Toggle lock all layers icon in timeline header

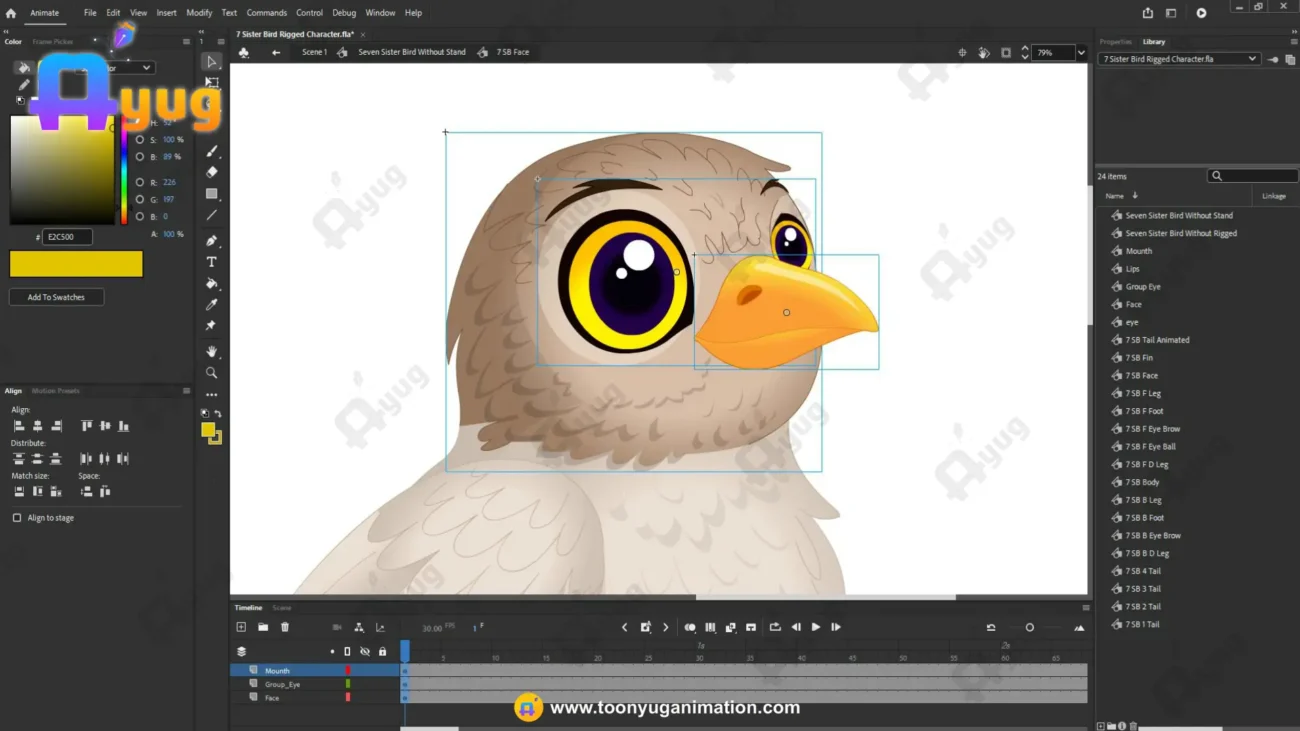pos(382,652)
